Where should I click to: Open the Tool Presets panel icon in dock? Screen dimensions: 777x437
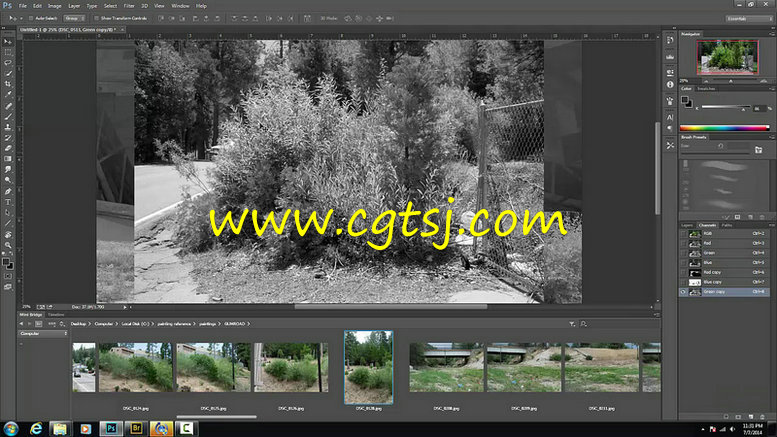coord(670,145)
